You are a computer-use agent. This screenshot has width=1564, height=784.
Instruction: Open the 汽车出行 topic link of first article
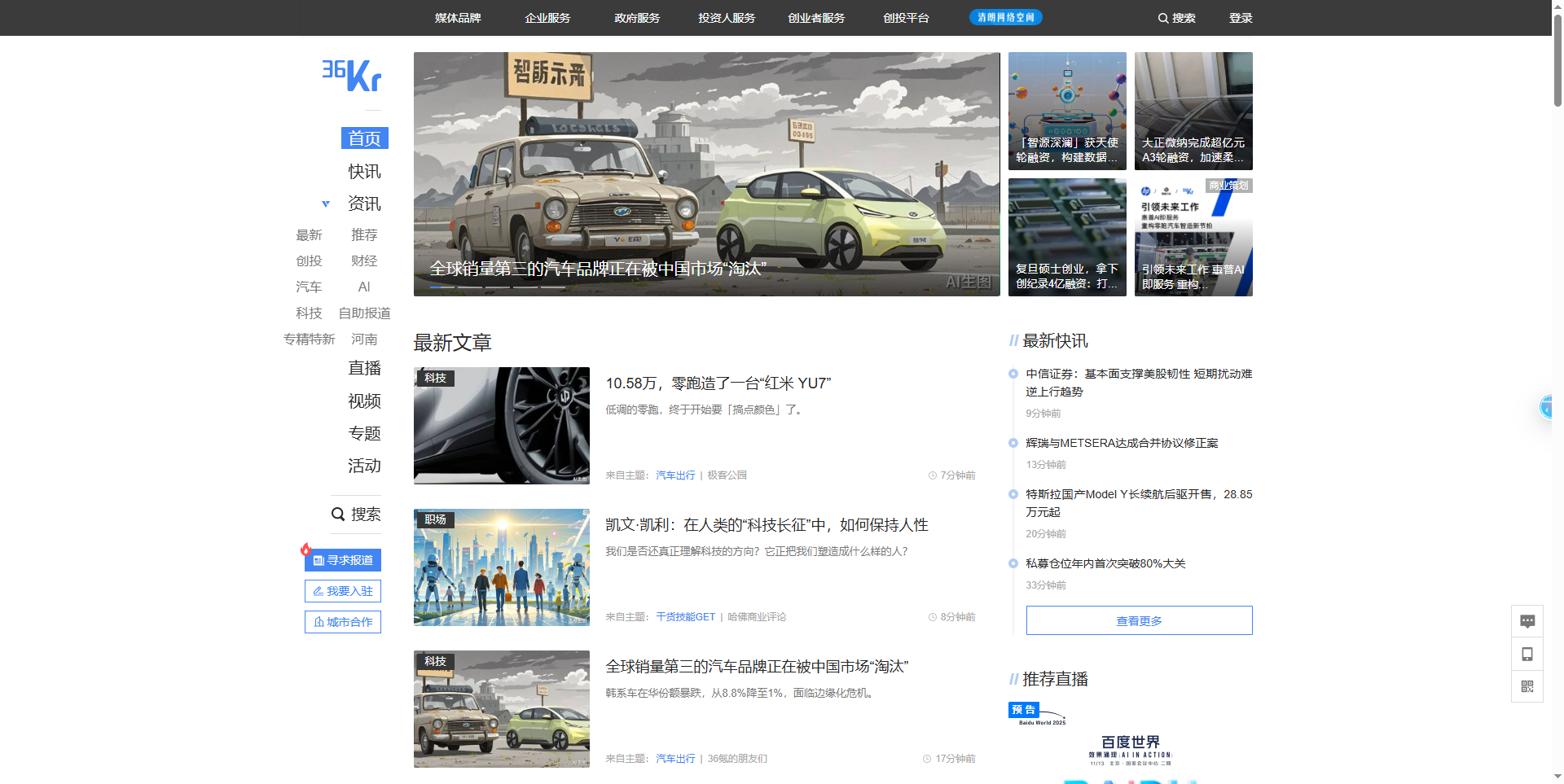(675, 475)
